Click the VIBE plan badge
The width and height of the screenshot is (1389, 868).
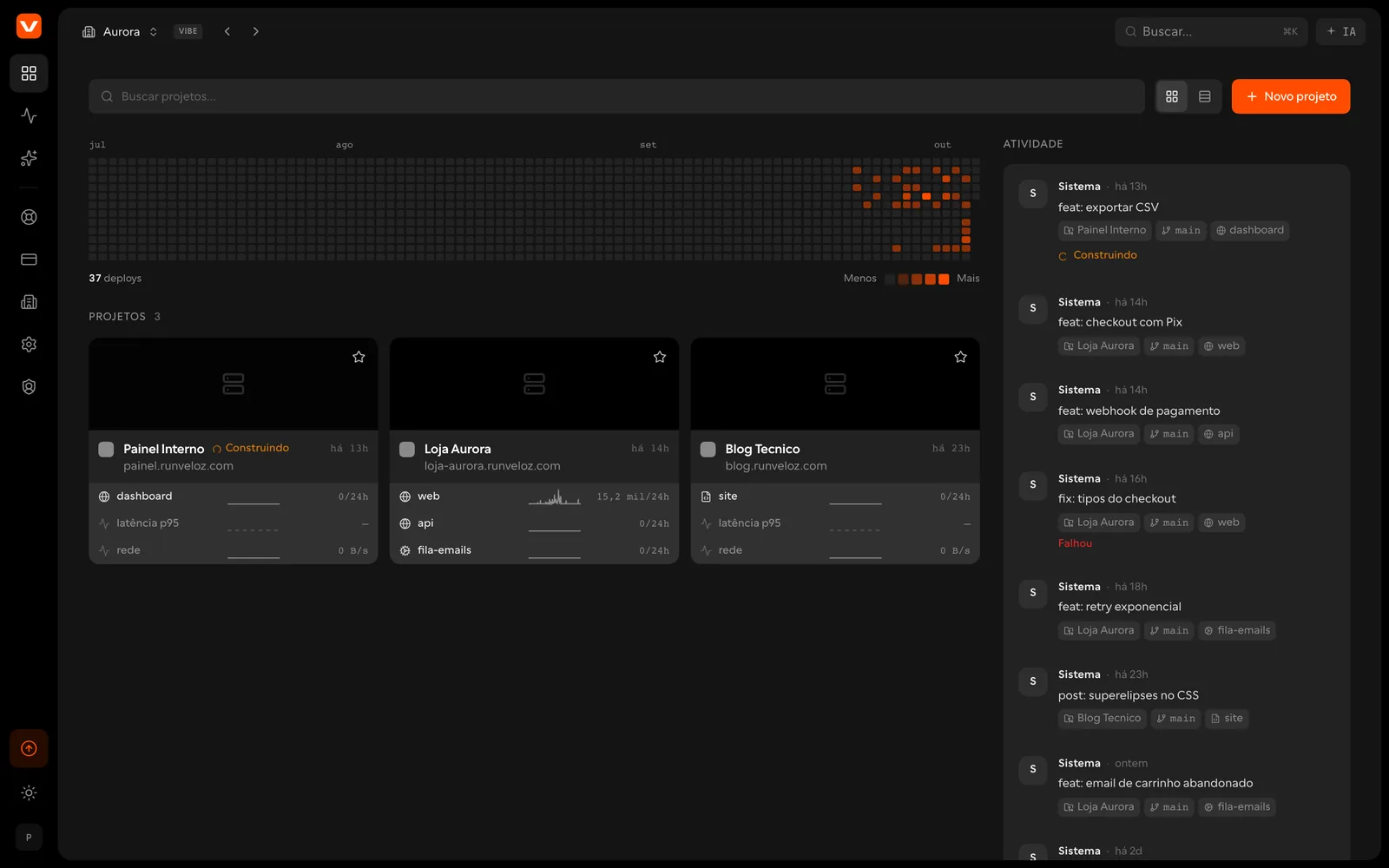click(188, 31)
